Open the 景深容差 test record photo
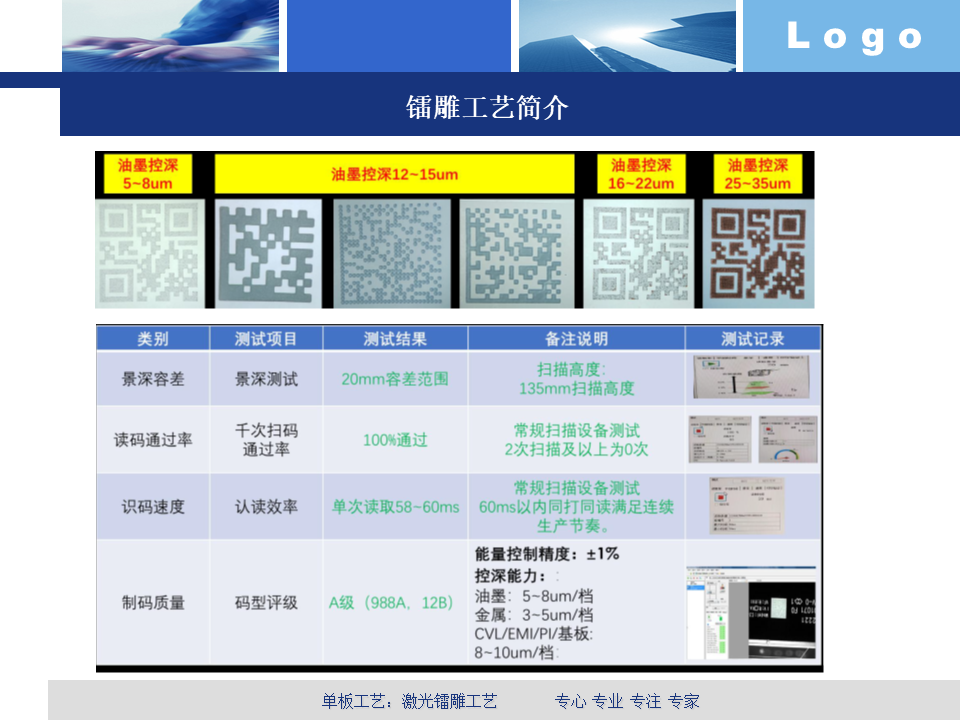The image size is (960, 720). pos(751,377)
